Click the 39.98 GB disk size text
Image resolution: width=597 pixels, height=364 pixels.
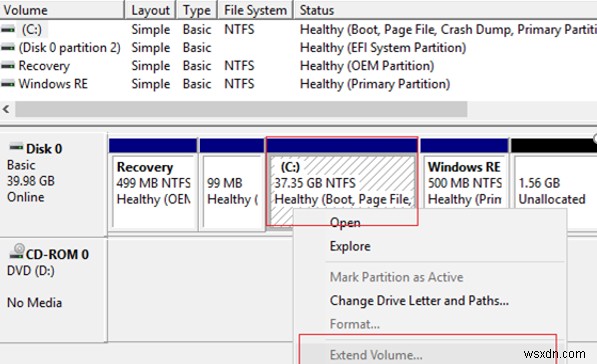31,181
